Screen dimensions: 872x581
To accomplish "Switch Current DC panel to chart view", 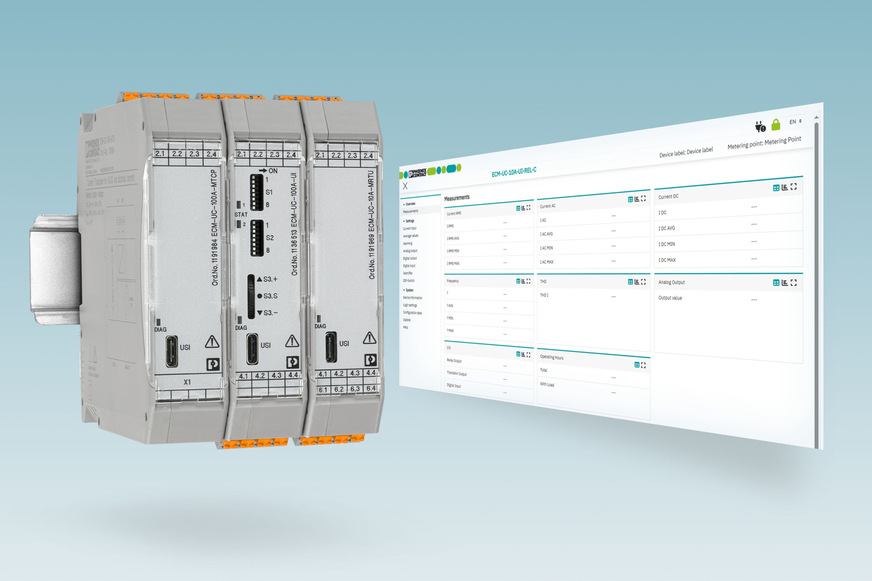I will point(784,186).
